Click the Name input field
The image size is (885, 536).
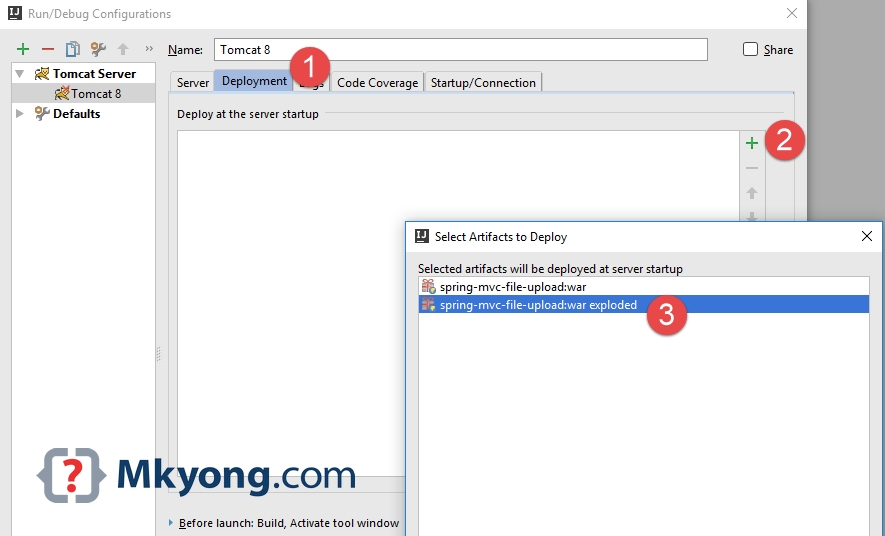[460, 50]
